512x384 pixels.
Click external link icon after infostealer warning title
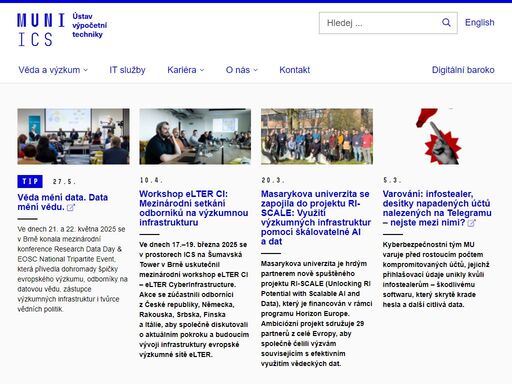(x=471, y=223)
